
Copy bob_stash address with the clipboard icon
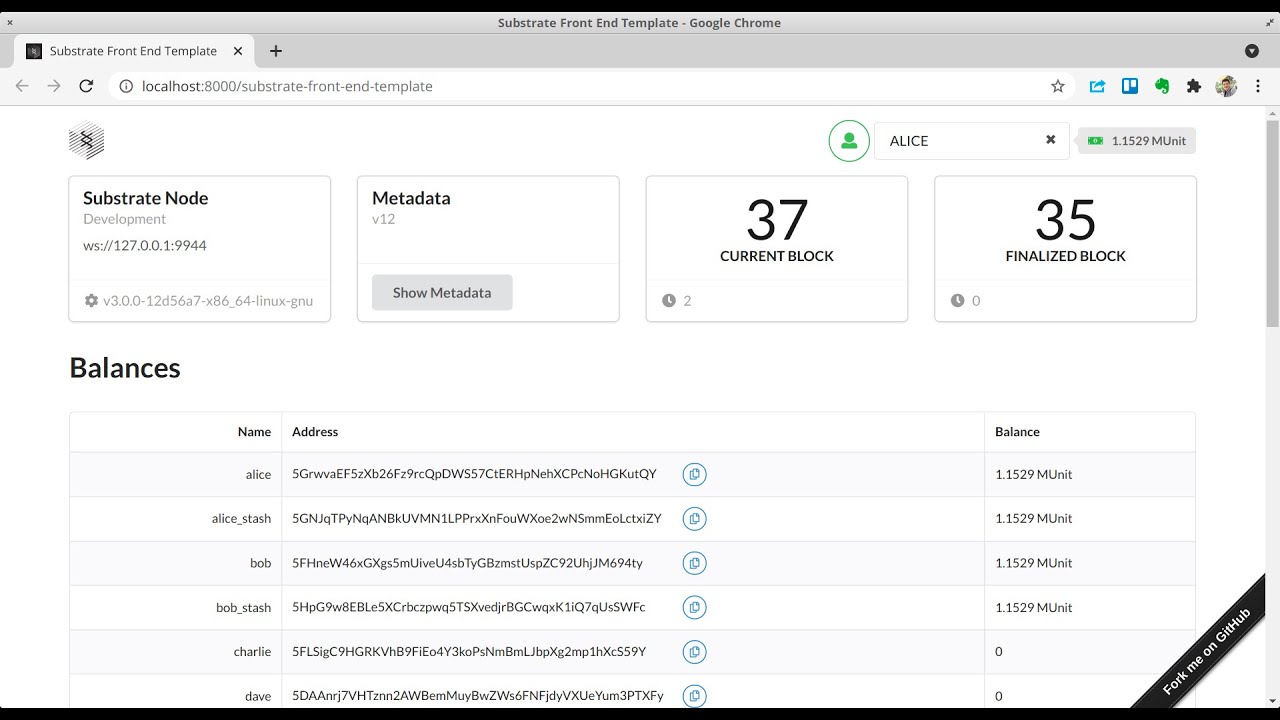tap(695, 607)
